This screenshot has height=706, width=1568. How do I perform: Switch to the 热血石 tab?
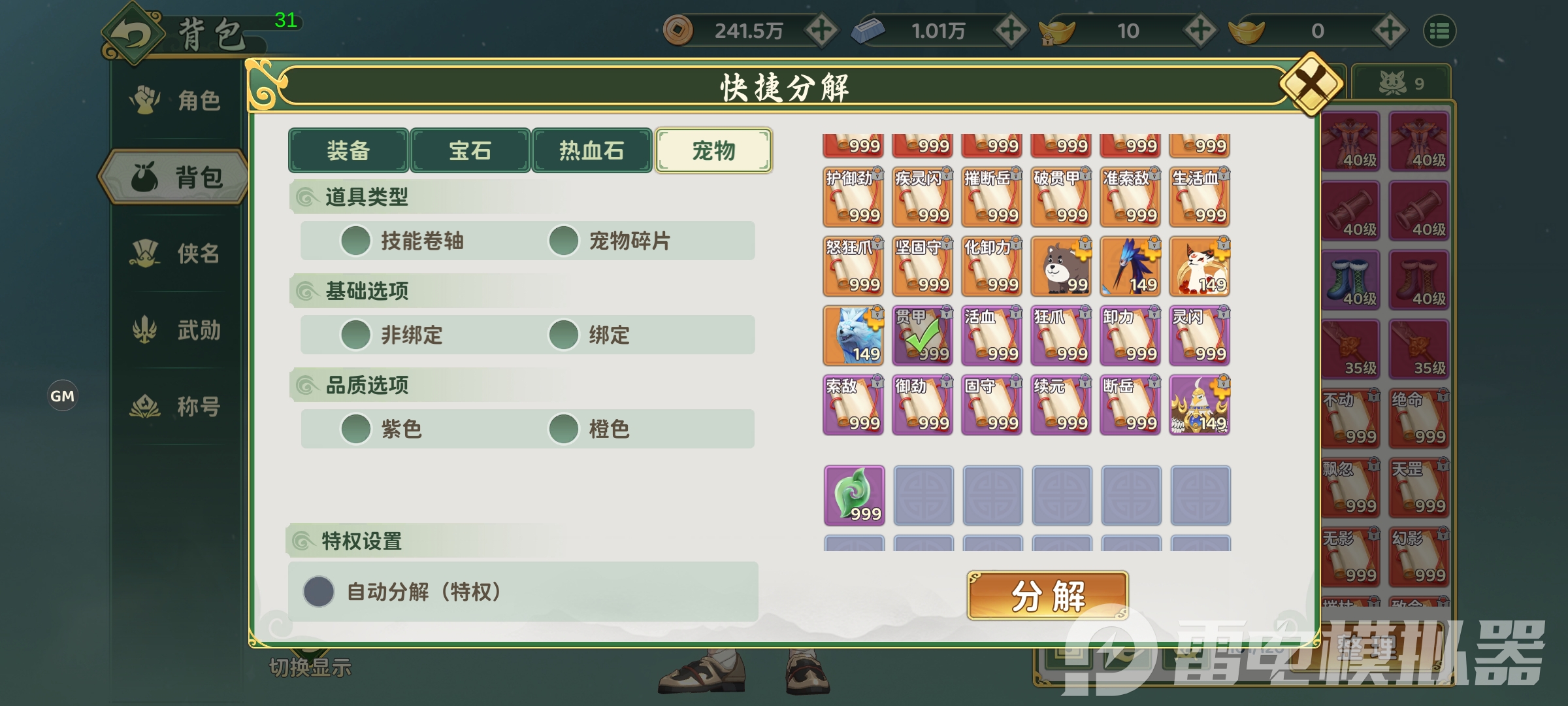(x=591, y=150)
